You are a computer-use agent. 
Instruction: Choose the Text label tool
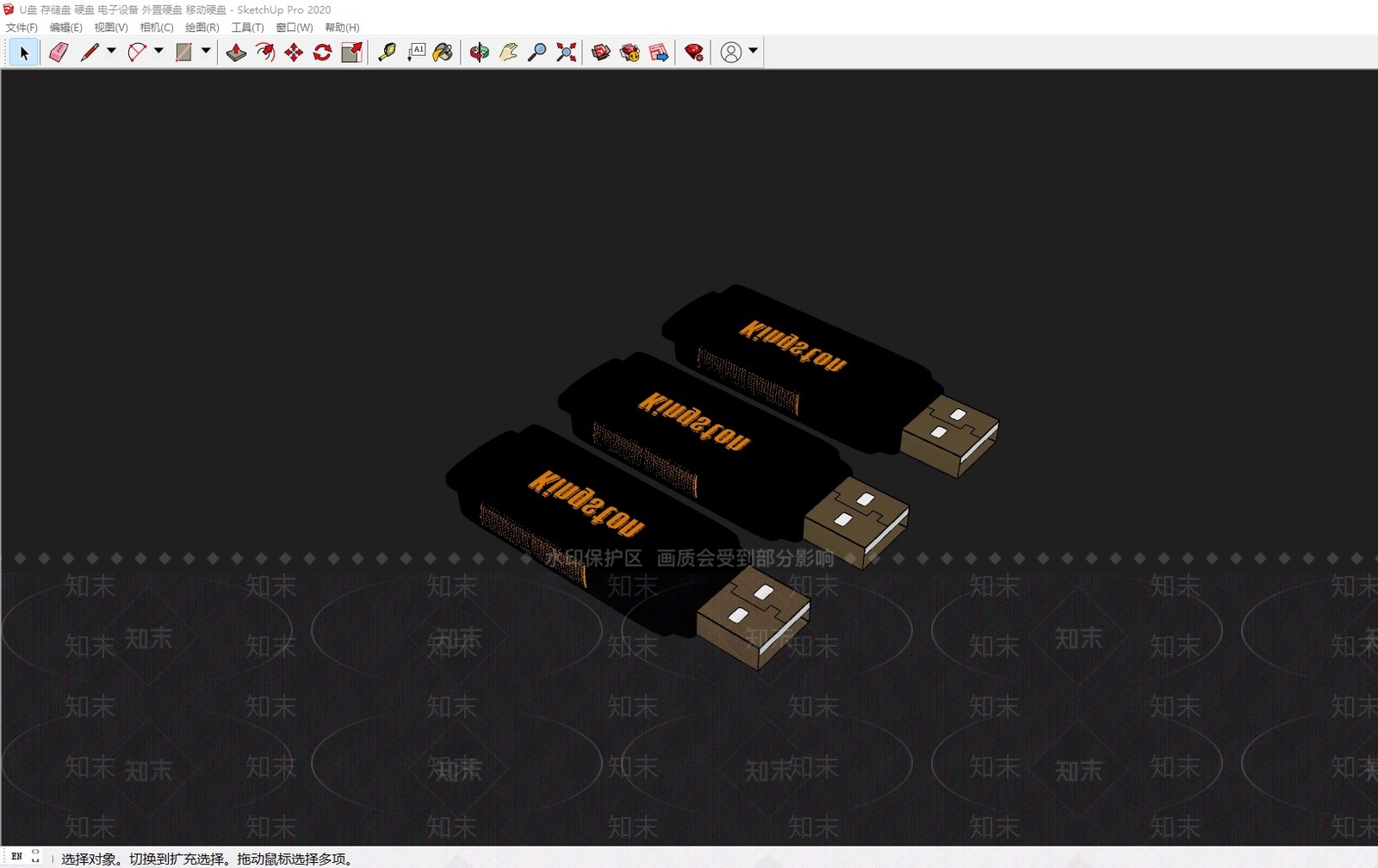point(416,53)
